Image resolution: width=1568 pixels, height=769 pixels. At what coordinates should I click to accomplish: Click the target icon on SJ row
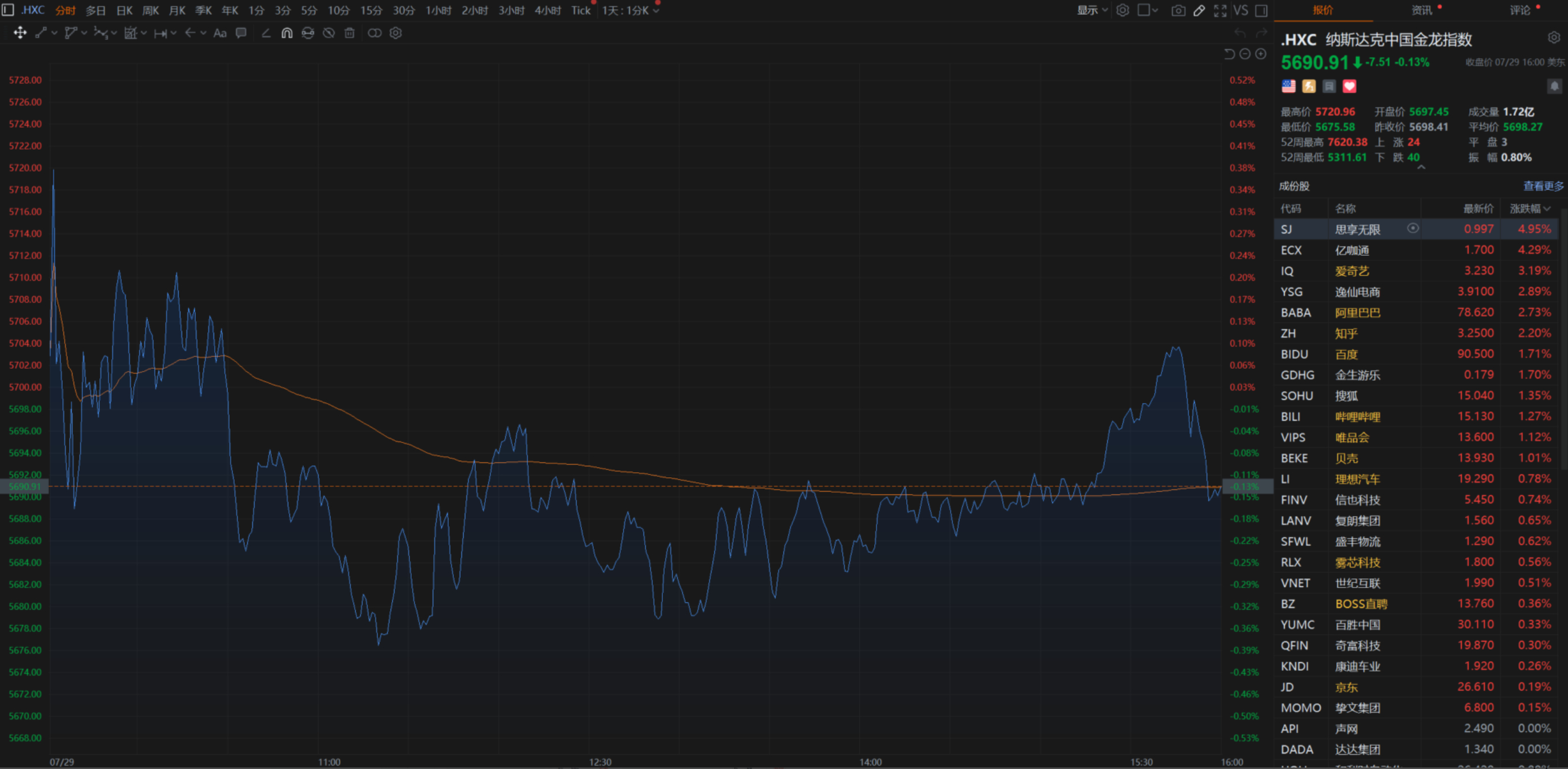pyautogui.click(x=1413, y=228)
